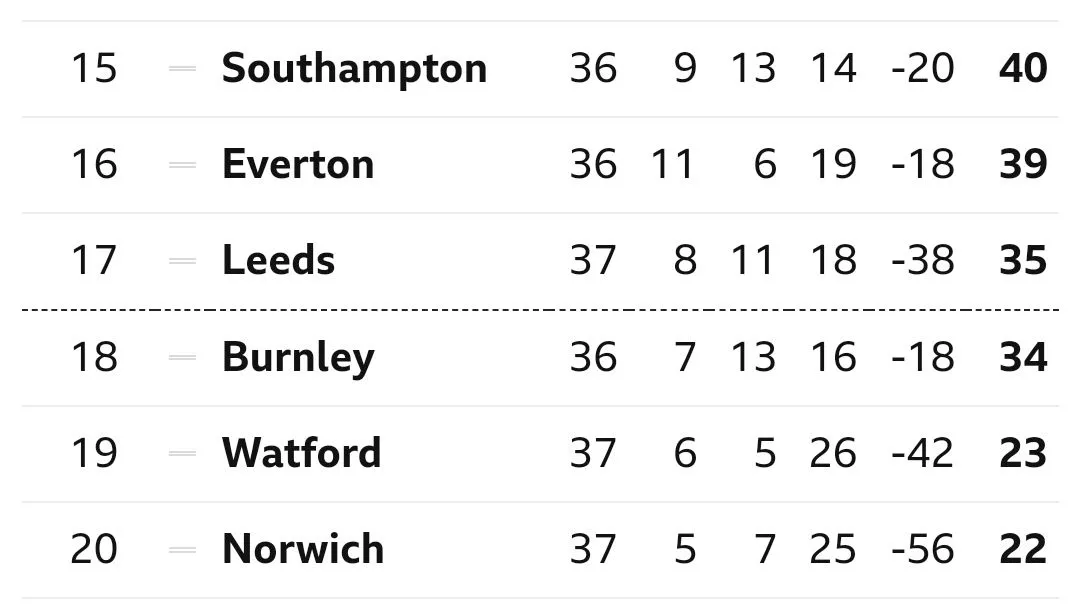Click the Leeds team name

[278, 261]
